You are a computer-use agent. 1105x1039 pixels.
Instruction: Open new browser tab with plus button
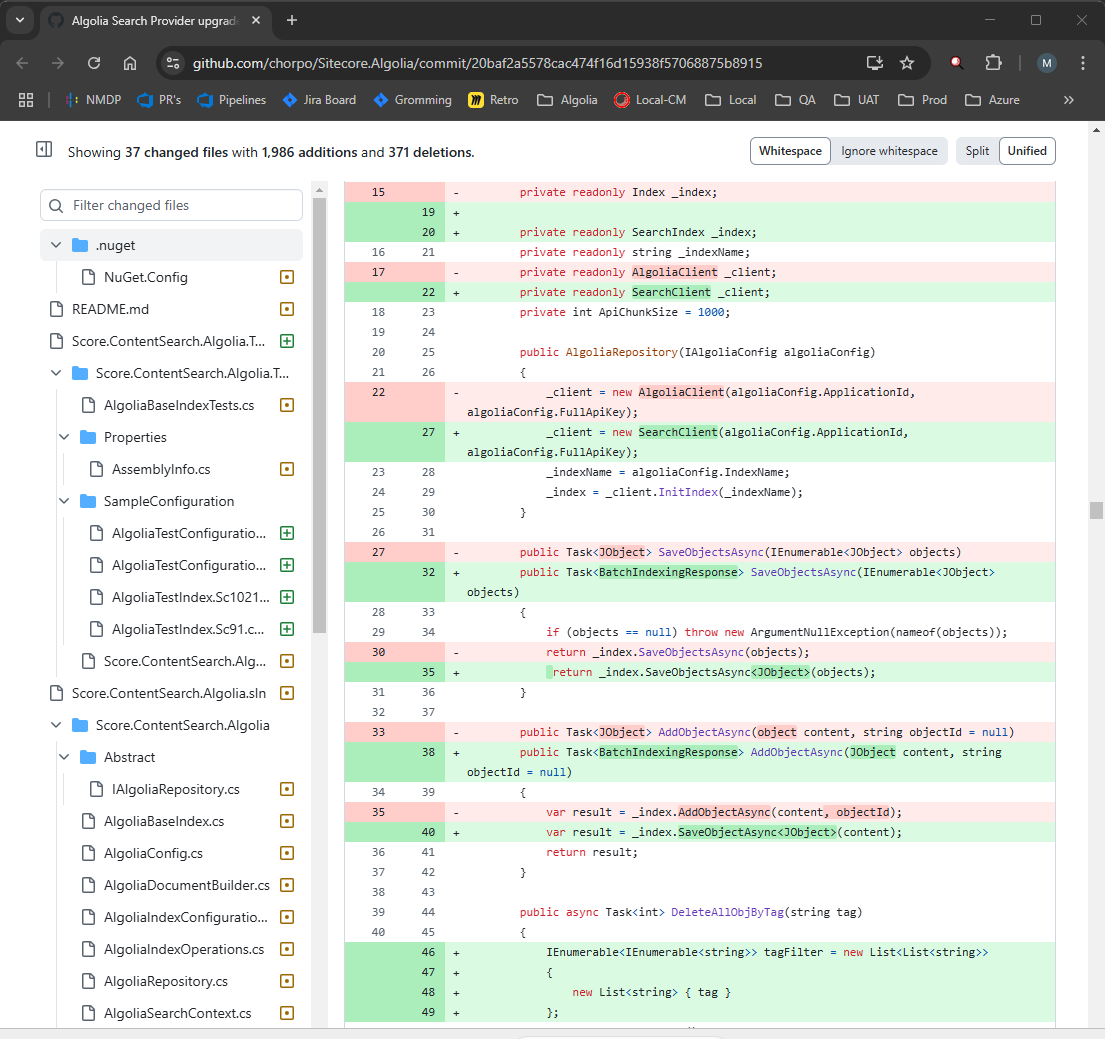[x=292, y=20]
